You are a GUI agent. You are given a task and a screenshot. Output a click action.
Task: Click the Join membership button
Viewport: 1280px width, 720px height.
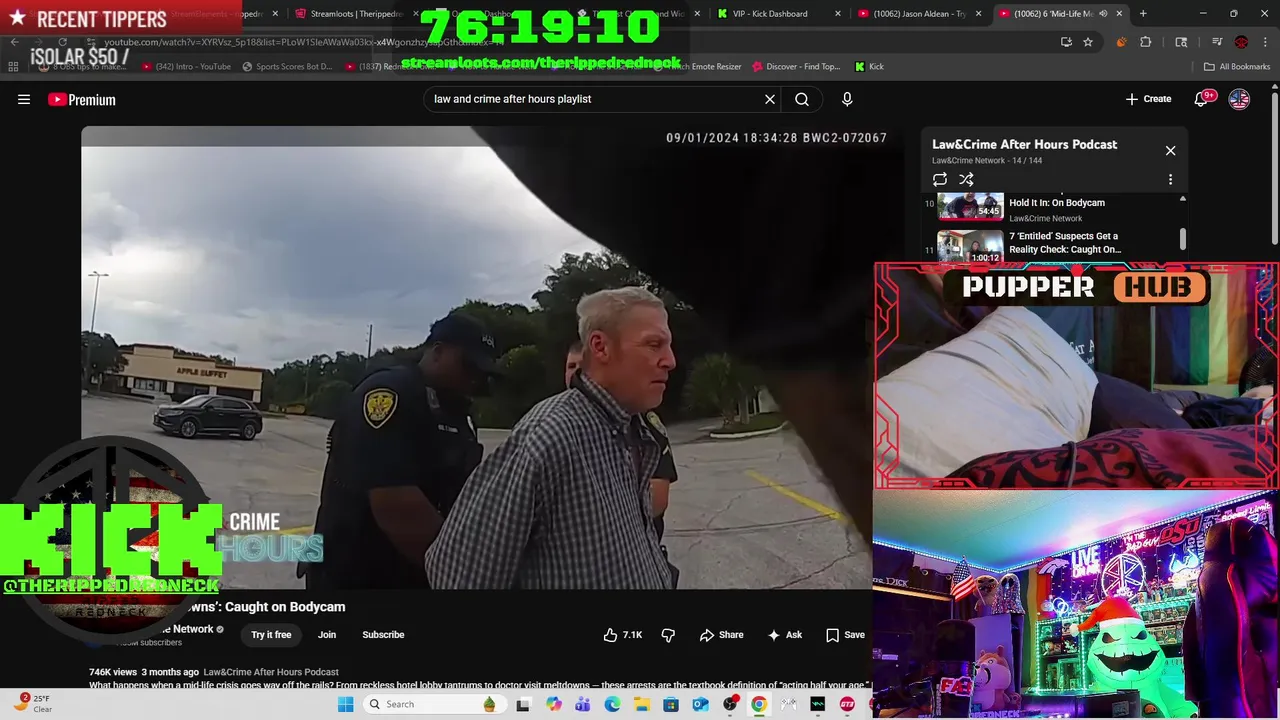pyautogui.click(x=327, y=635)
